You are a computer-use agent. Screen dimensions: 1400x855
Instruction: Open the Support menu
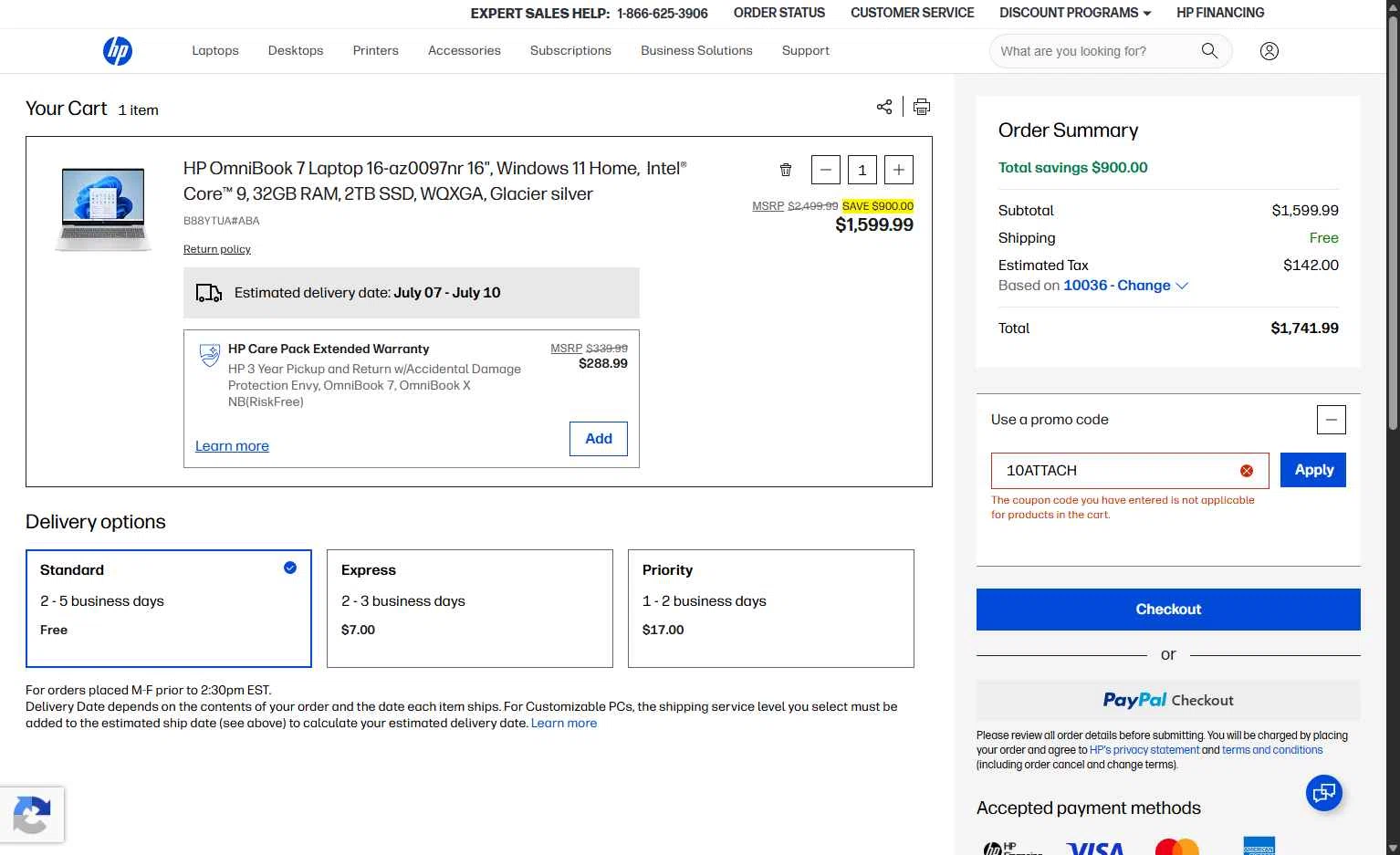pyautogui.click(x=806, y=51)
